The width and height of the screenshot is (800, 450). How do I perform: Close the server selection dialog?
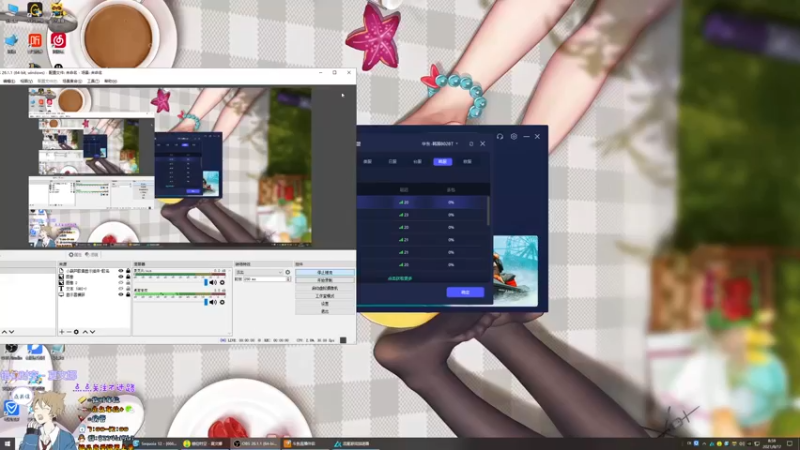483,144
